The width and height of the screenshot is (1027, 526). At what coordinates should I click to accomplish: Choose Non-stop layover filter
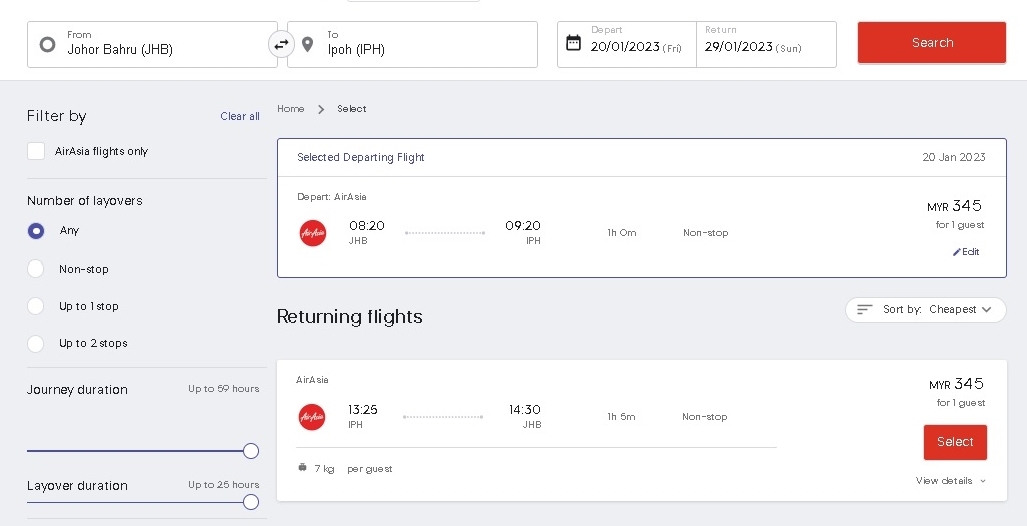[36, 269]
